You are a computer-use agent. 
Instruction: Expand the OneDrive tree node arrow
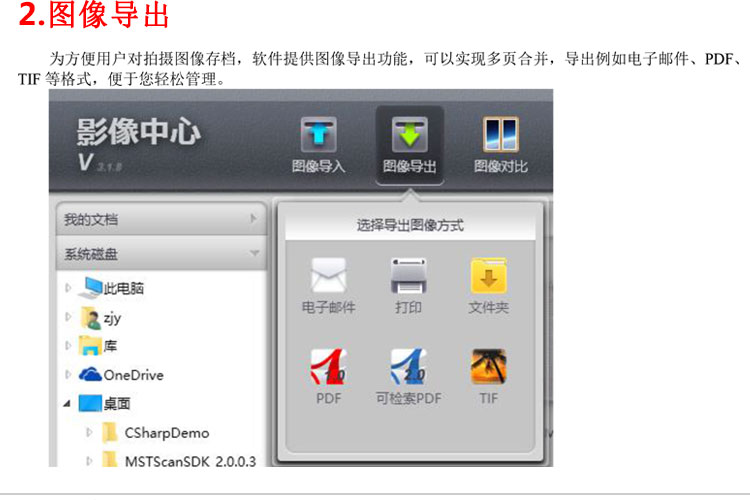69,375
